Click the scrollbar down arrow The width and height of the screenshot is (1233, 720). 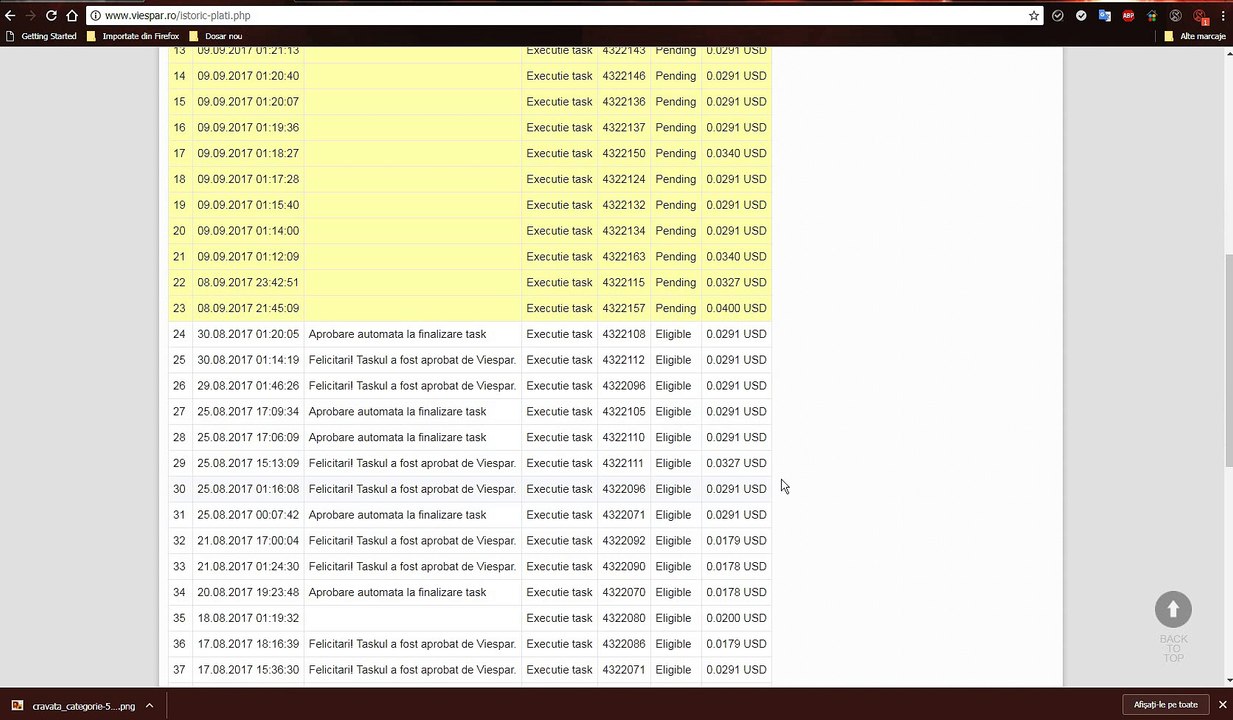click(x=1228, y=680)
